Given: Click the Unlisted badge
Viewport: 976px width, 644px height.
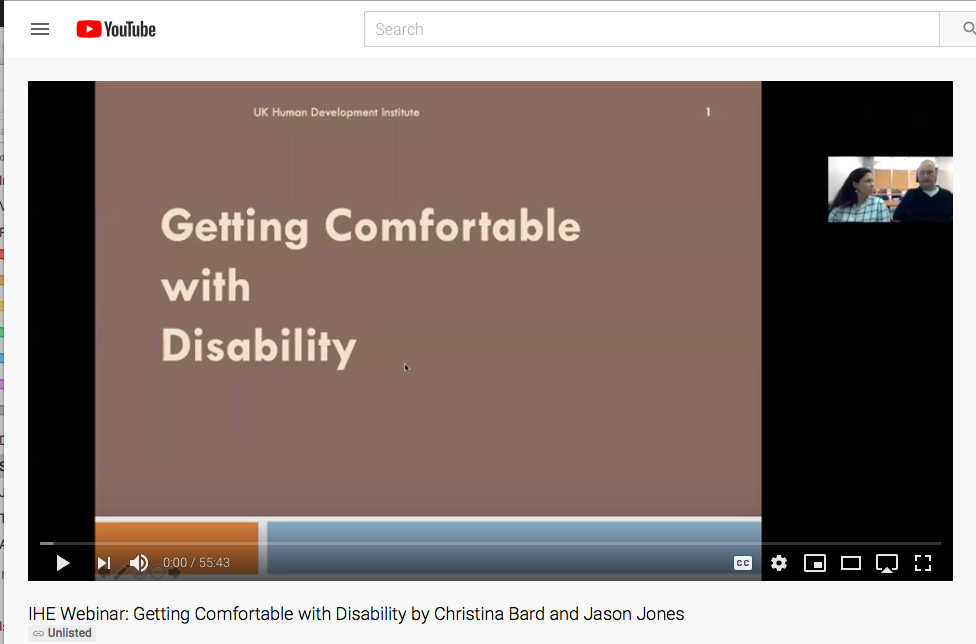Looking at the screenshot, I should pyautogui.click(x=61, y=632).
